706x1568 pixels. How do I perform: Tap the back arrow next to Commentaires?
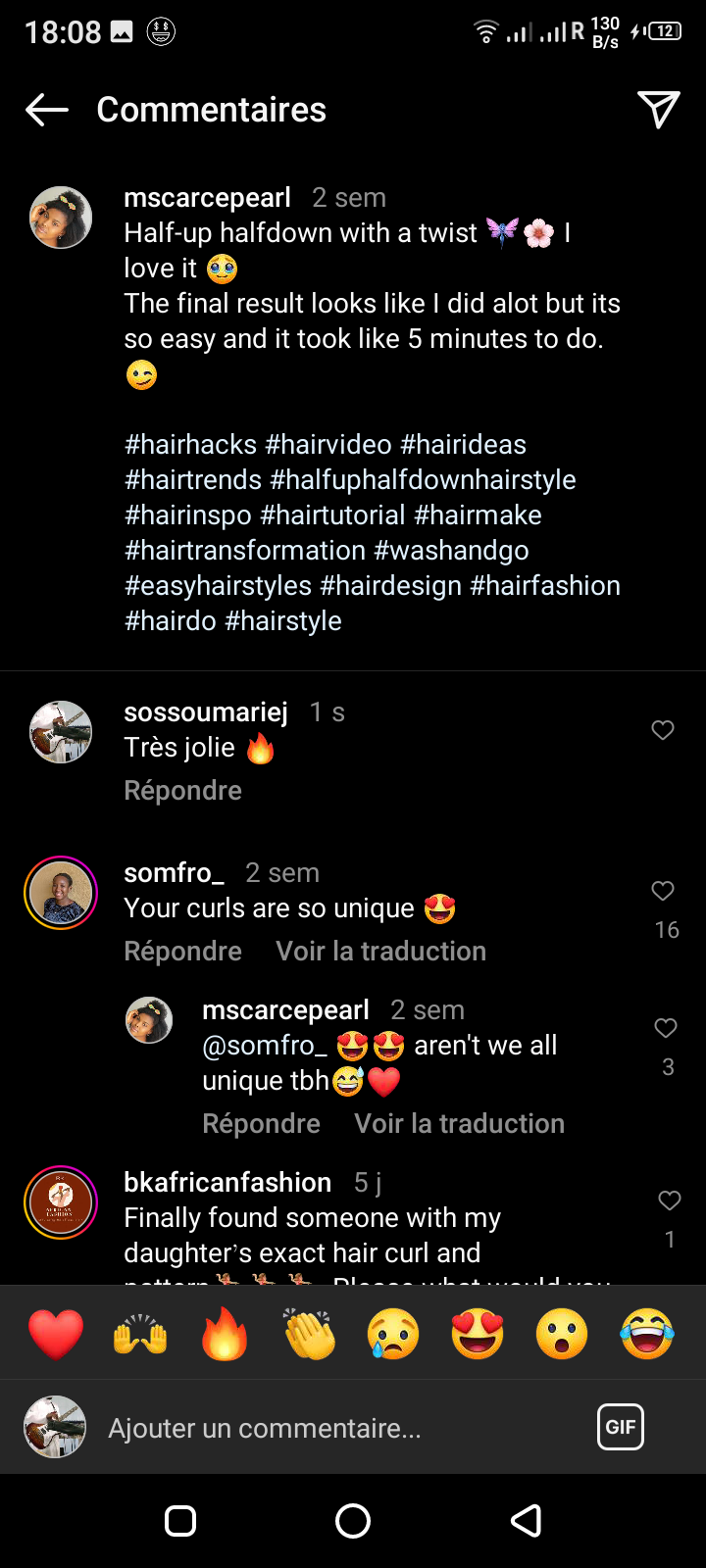(x=47, y=110)
